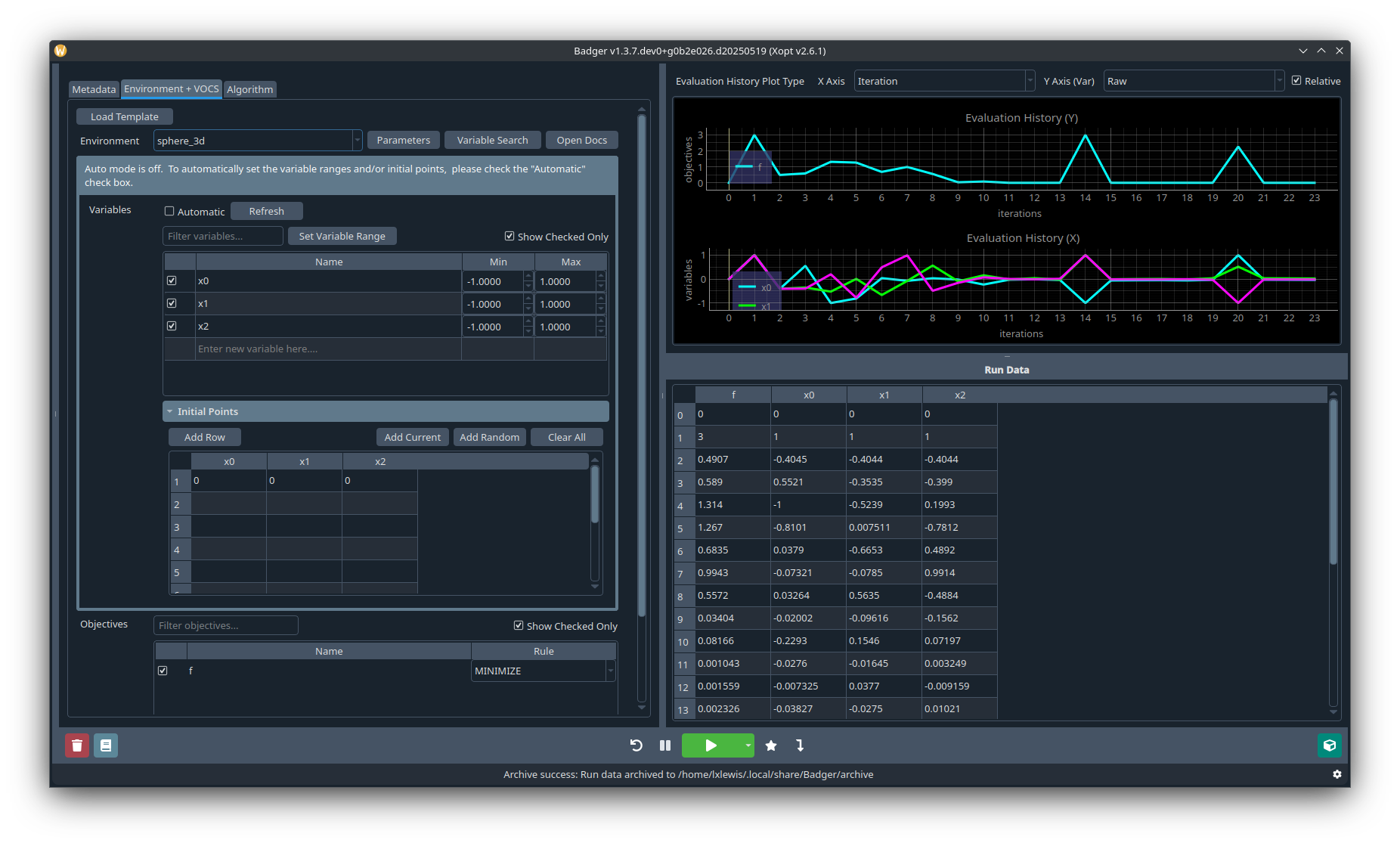Click the Name header in variables table
This screenshot has height=846, width=1400.
329,262
